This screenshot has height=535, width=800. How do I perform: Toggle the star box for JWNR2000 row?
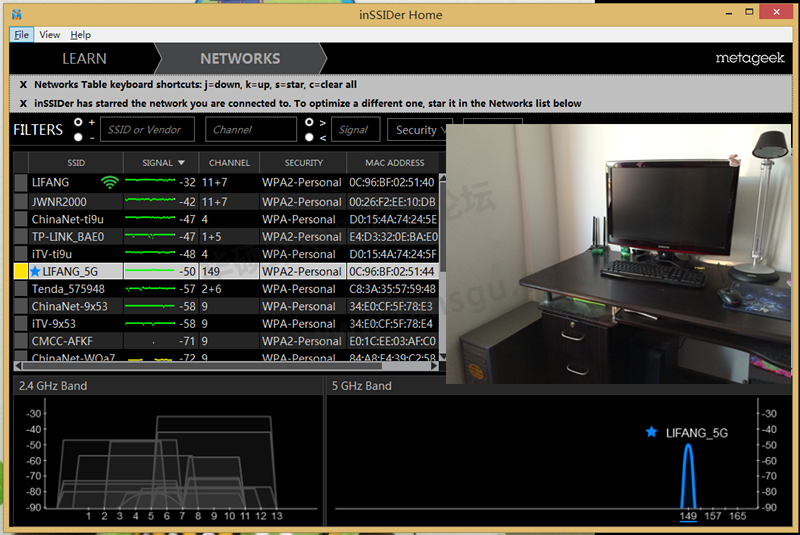click(20, 201)
